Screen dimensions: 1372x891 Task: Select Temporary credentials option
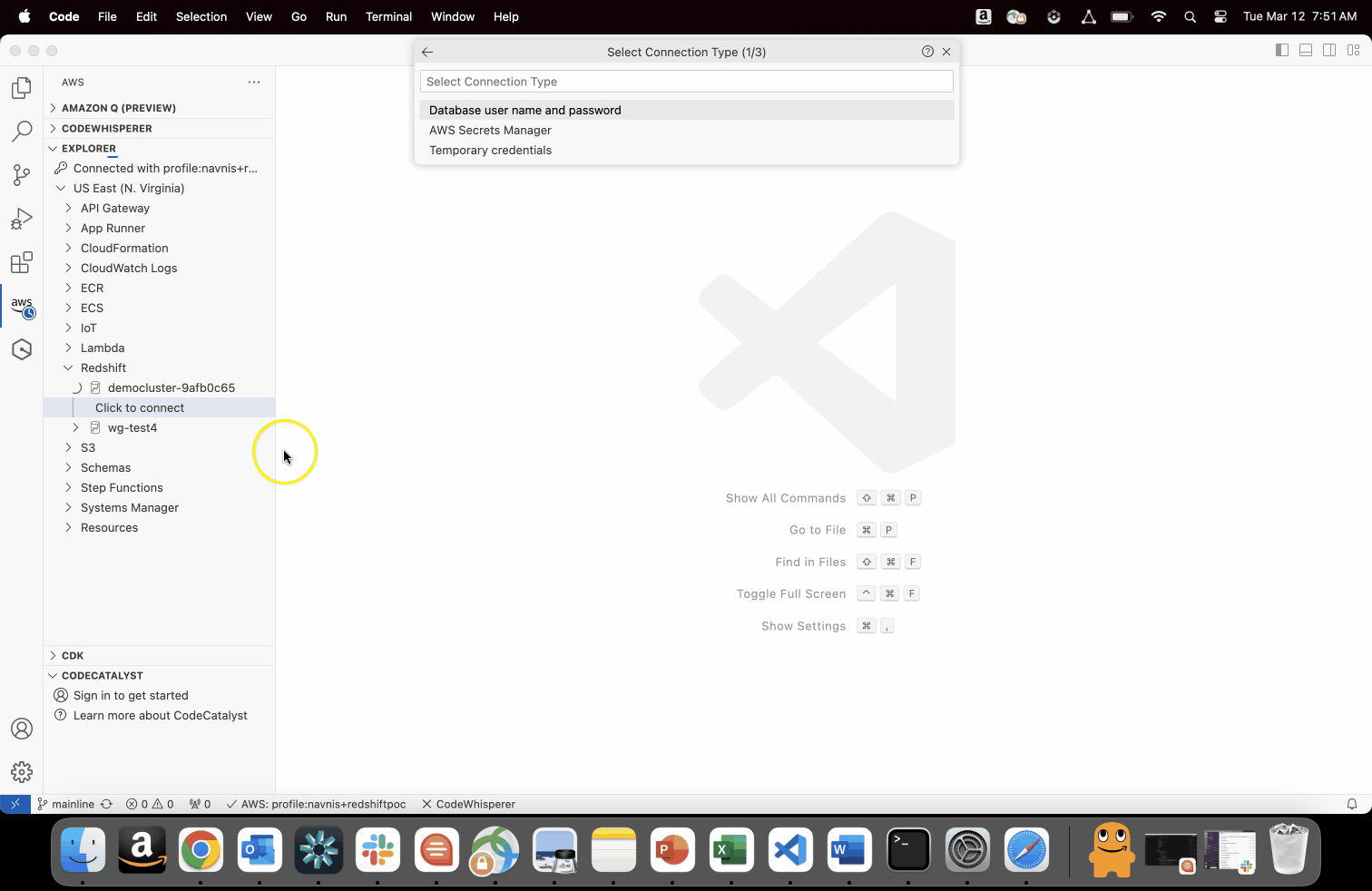click(687, 150)
